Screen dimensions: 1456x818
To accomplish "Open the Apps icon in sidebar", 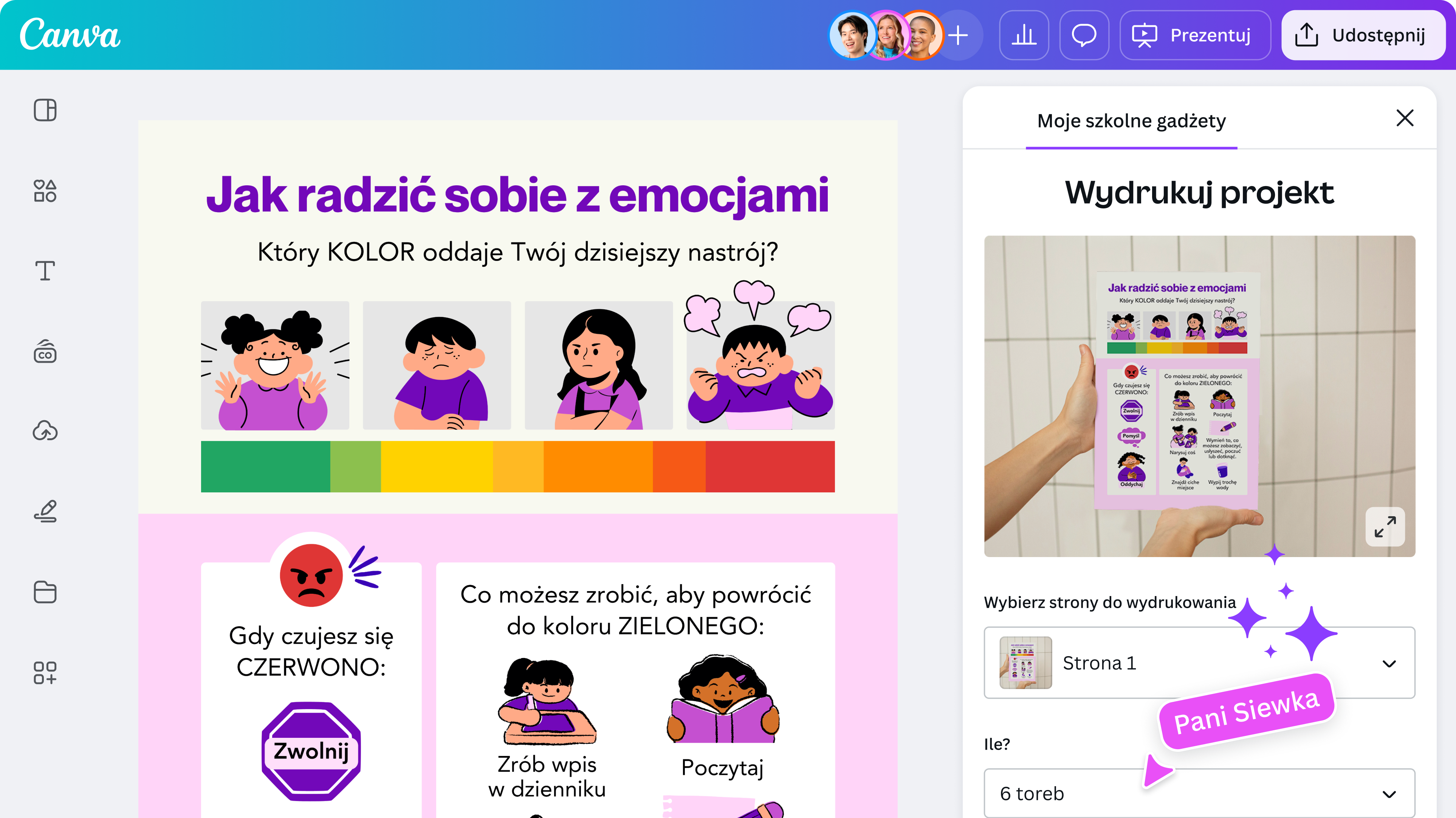I will click(45, 673).
